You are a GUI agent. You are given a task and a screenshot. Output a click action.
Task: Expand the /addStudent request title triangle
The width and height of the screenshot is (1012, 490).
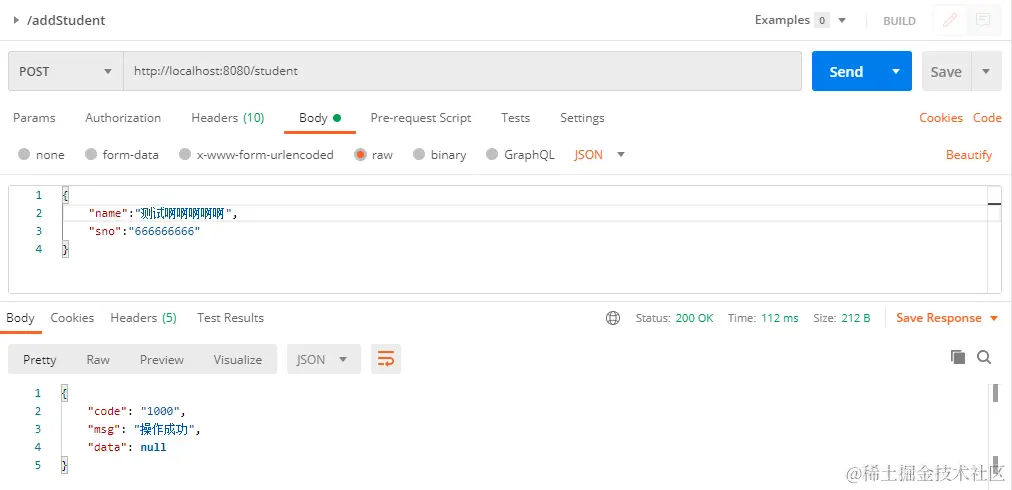click(x=16, y=21)
